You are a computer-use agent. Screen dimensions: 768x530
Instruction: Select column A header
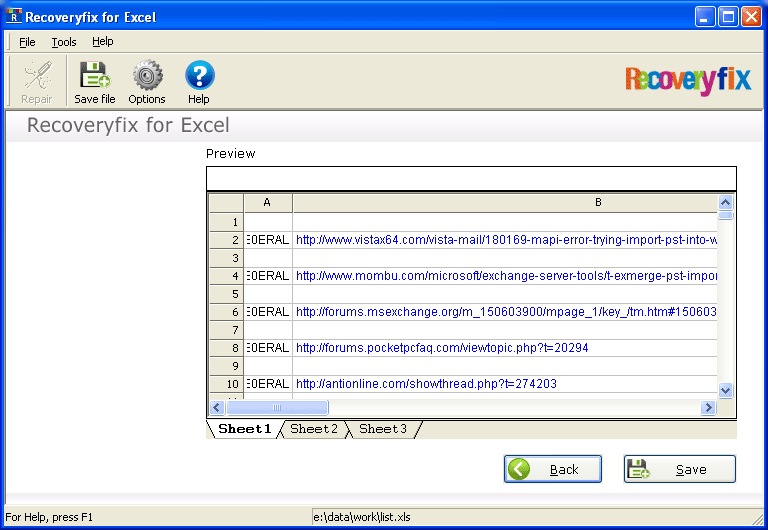pos(268,203)
